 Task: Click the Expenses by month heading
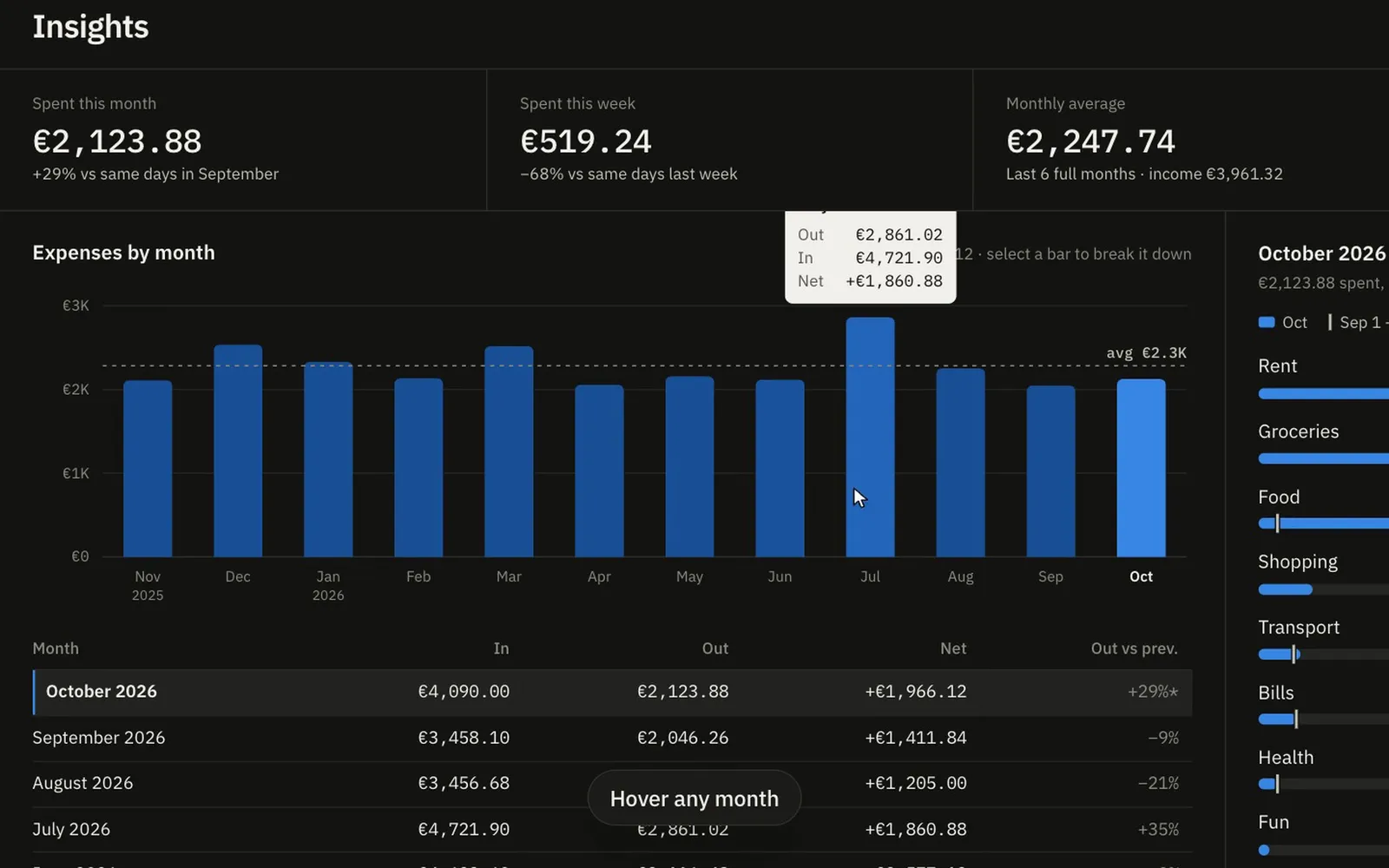pos(123,253)
